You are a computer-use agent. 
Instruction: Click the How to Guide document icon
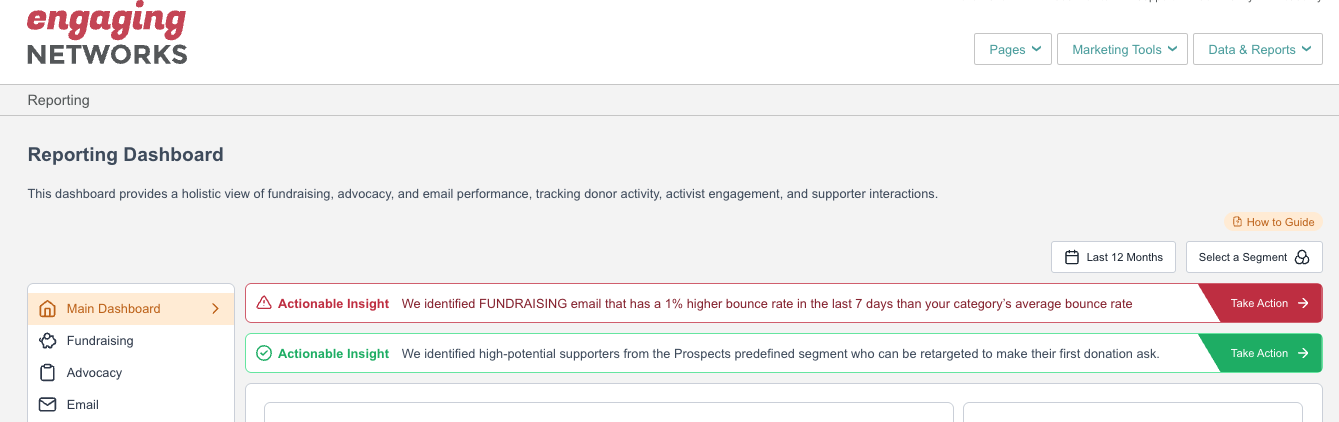(1237, 222)
